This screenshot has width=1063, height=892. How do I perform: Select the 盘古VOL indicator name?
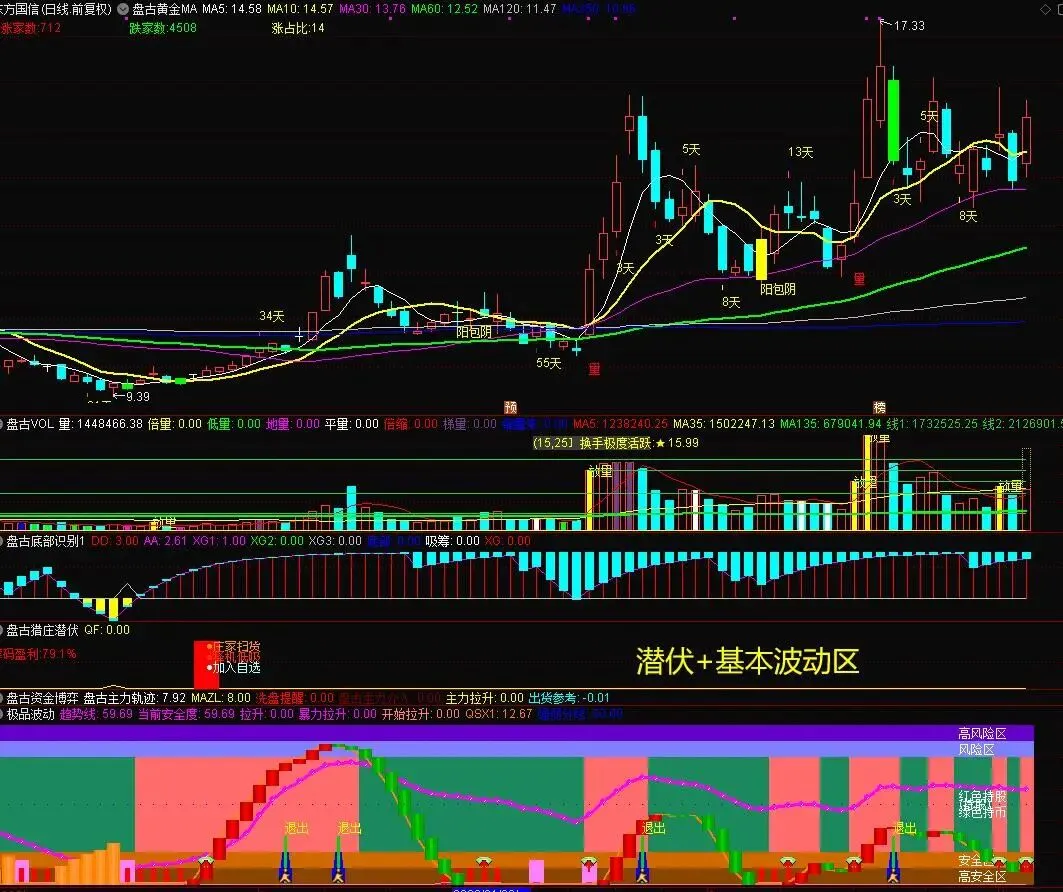tap(30, 424)
